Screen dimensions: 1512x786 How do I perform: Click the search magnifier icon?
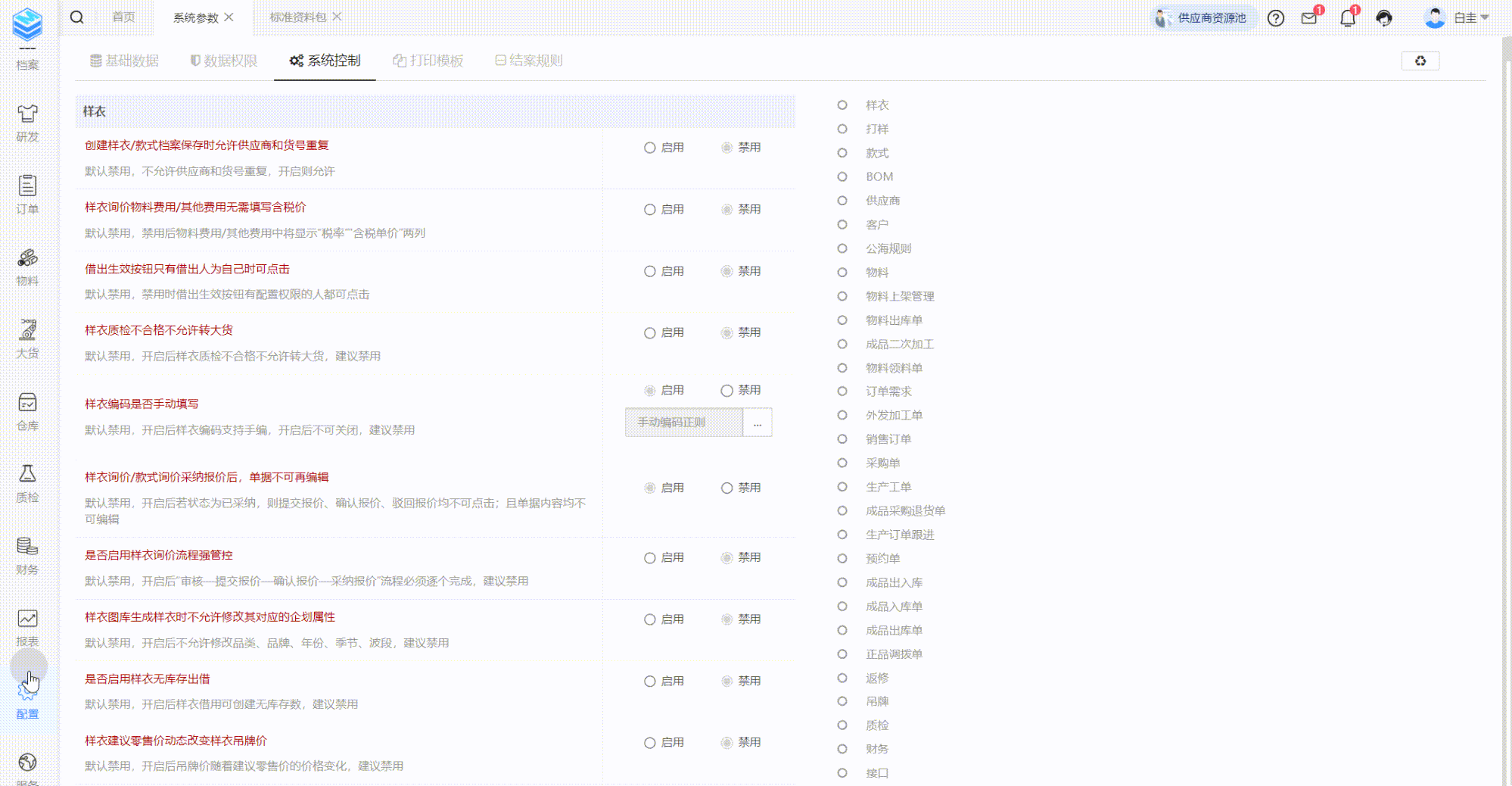tap(76, 17)
